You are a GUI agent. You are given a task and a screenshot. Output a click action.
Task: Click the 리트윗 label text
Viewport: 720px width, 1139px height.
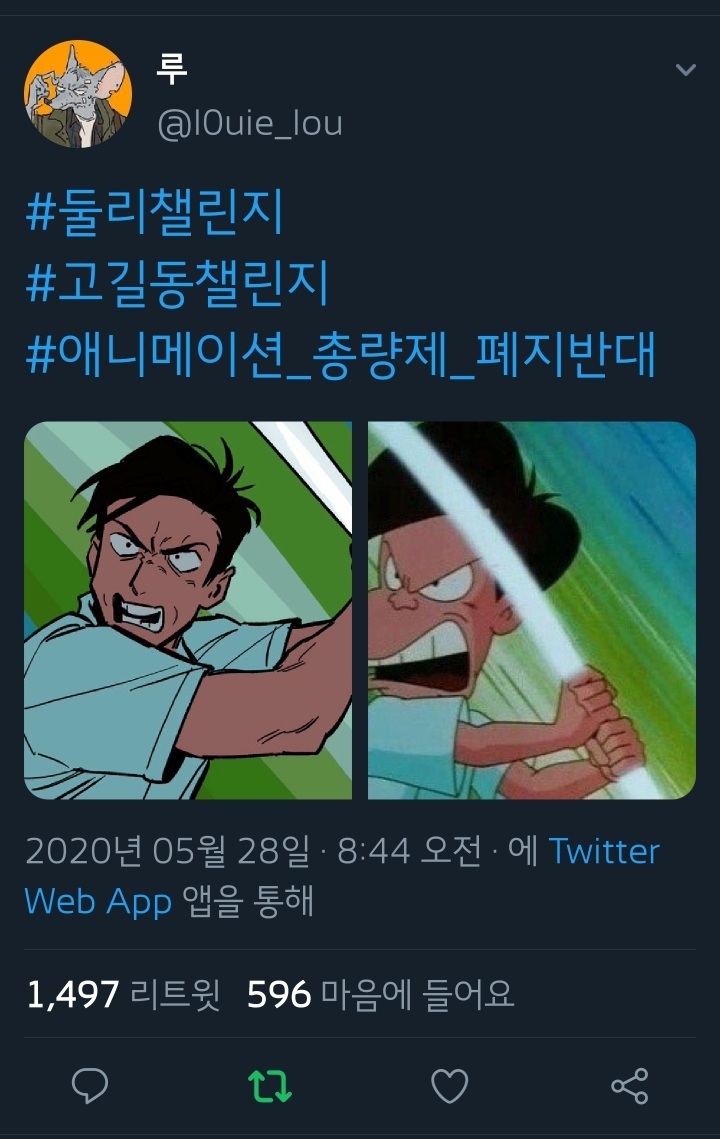pyautogui.click(x=175, y=994)
